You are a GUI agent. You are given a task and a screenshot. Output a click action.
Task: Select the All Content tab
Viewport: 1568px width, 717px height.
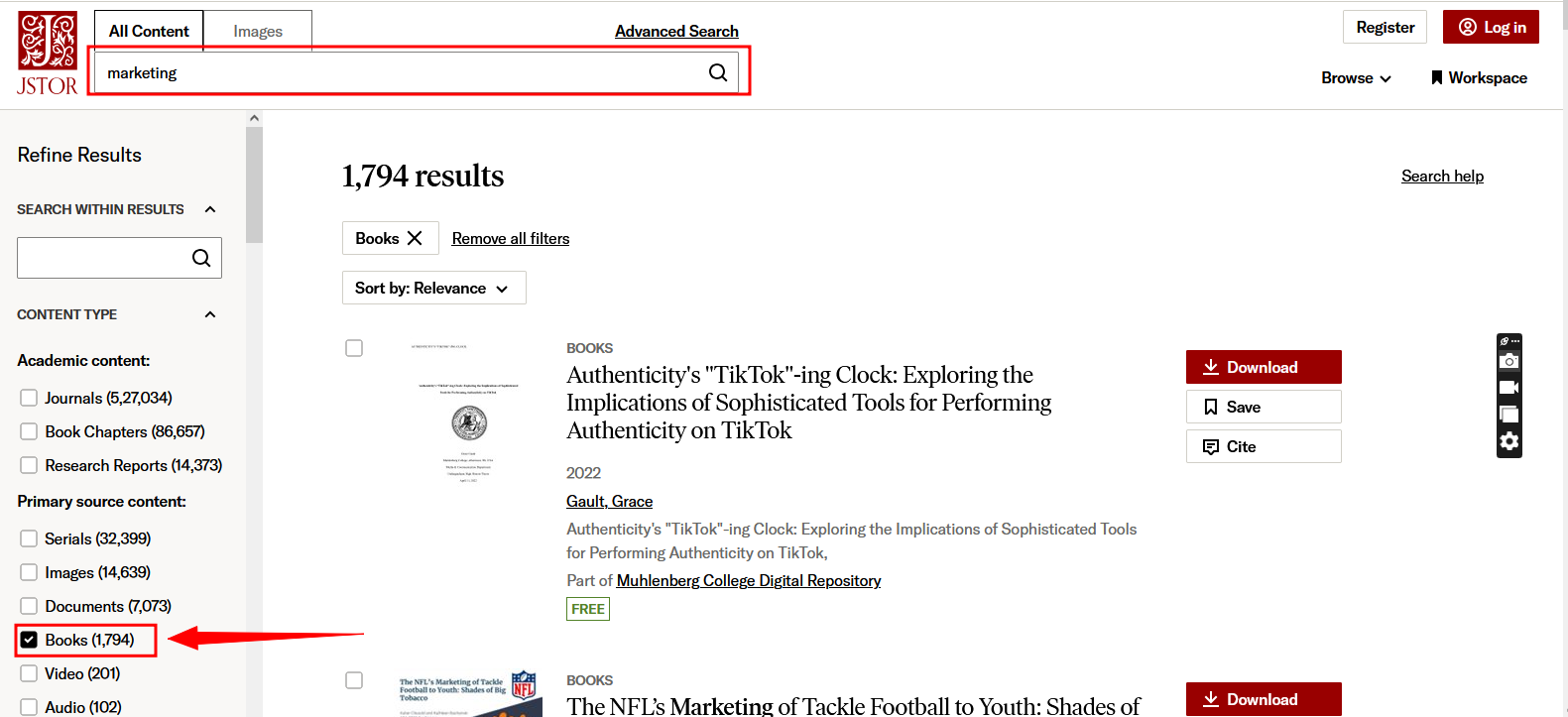click(149, 31)
